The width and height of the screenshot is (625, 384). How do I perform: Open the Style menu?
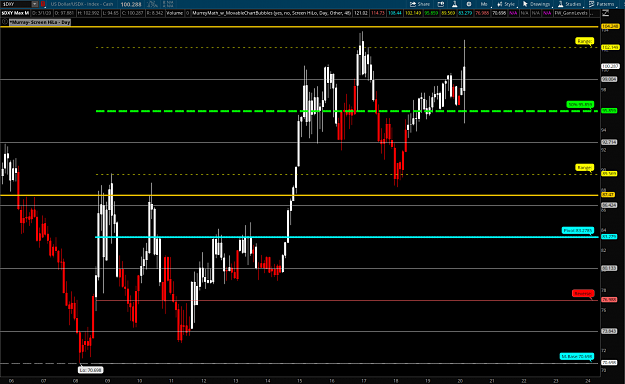pos(506,4)
